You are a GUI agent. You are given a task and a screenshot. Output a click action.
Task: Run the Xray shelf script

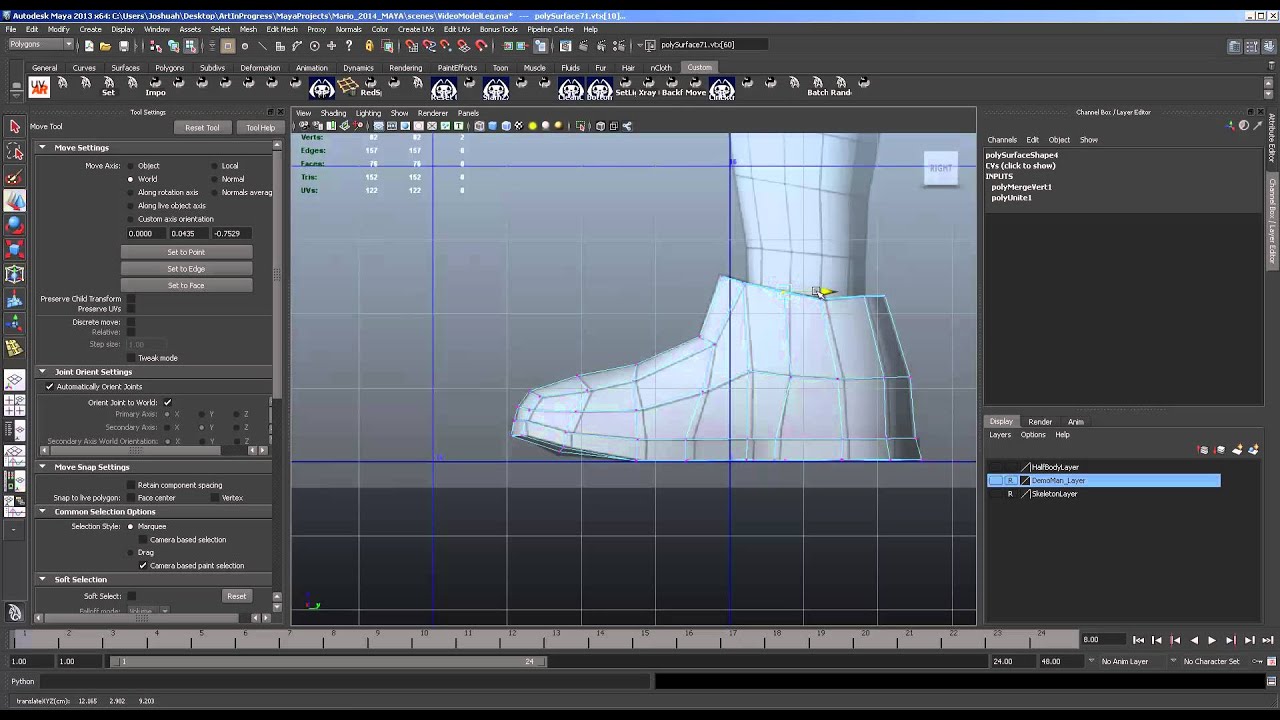tap(648, 87)
